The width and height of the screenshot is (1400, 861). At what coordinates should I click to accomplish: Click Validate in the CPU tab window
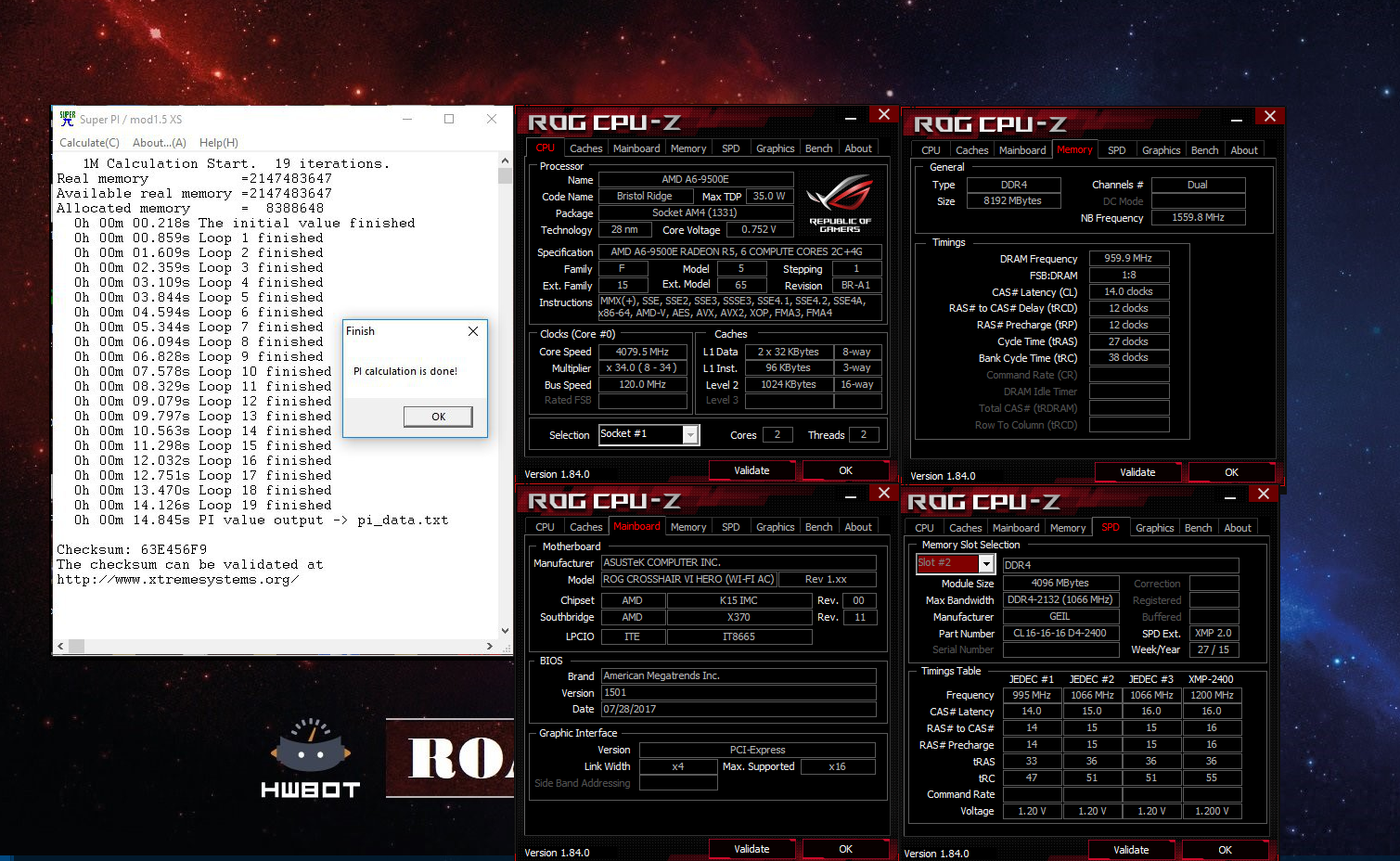click(751, 470)
